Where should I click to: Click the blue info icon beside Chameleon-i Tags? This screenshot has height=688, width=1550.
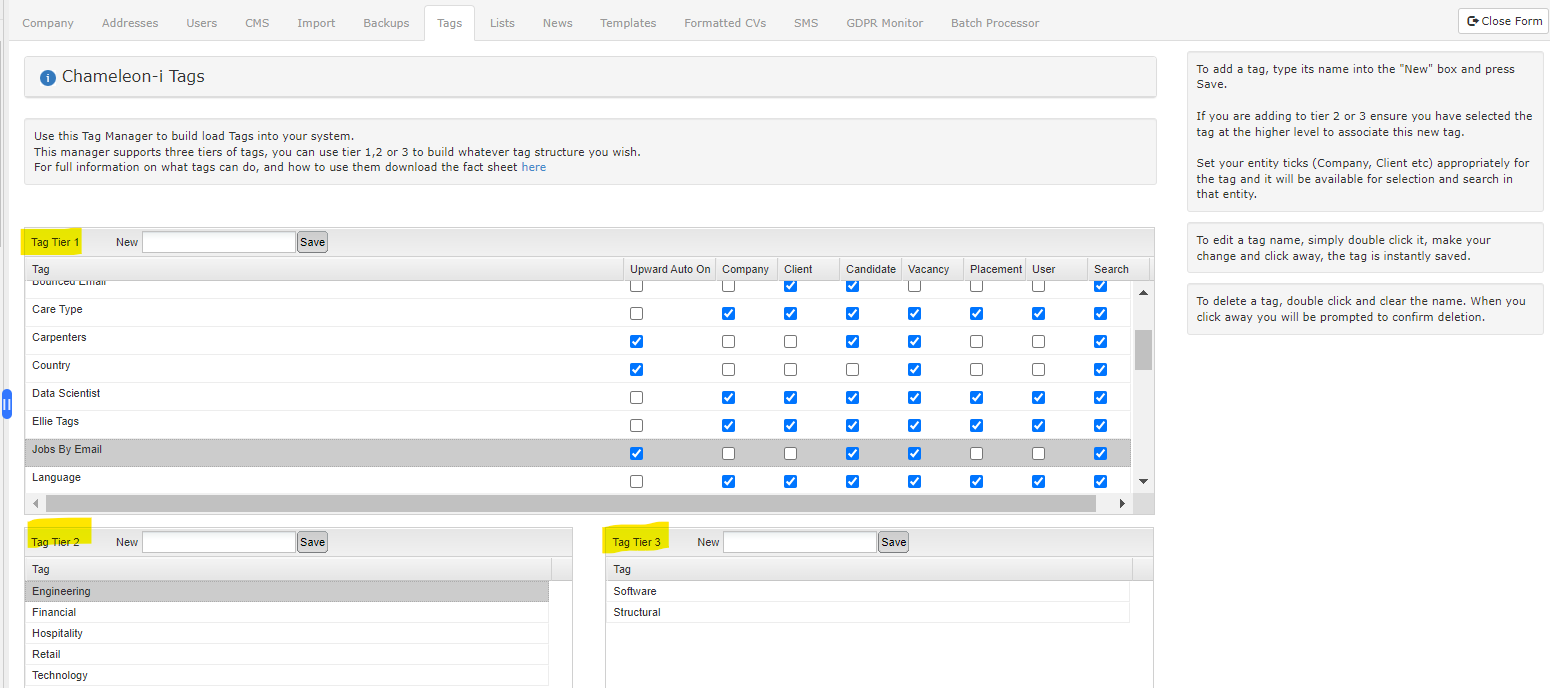click(48, 78)
